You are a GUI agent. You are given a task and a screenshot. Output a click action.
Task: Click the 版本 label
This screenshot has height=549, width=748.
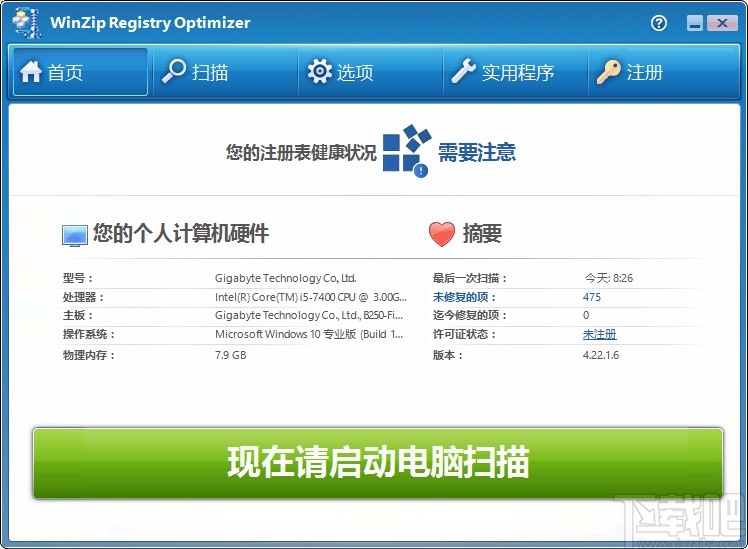click(x=447, y=355)
